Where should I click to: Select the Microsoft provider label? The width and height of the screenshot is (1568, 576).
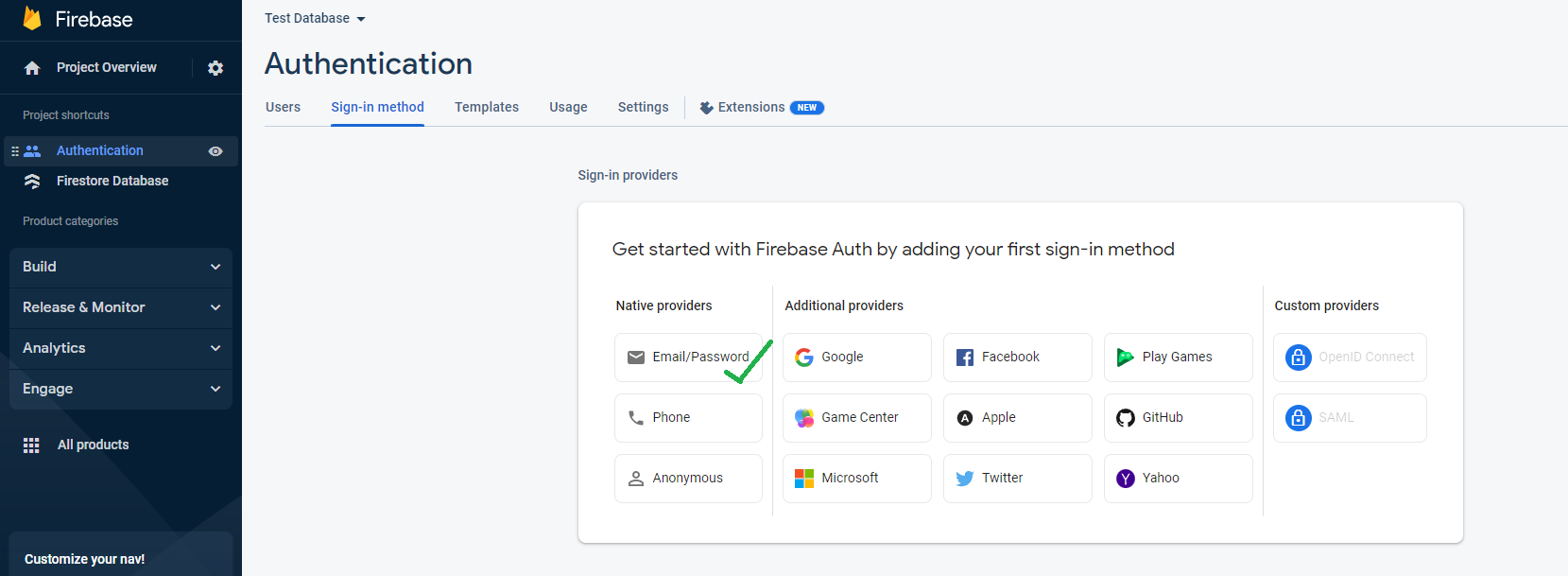850,478
